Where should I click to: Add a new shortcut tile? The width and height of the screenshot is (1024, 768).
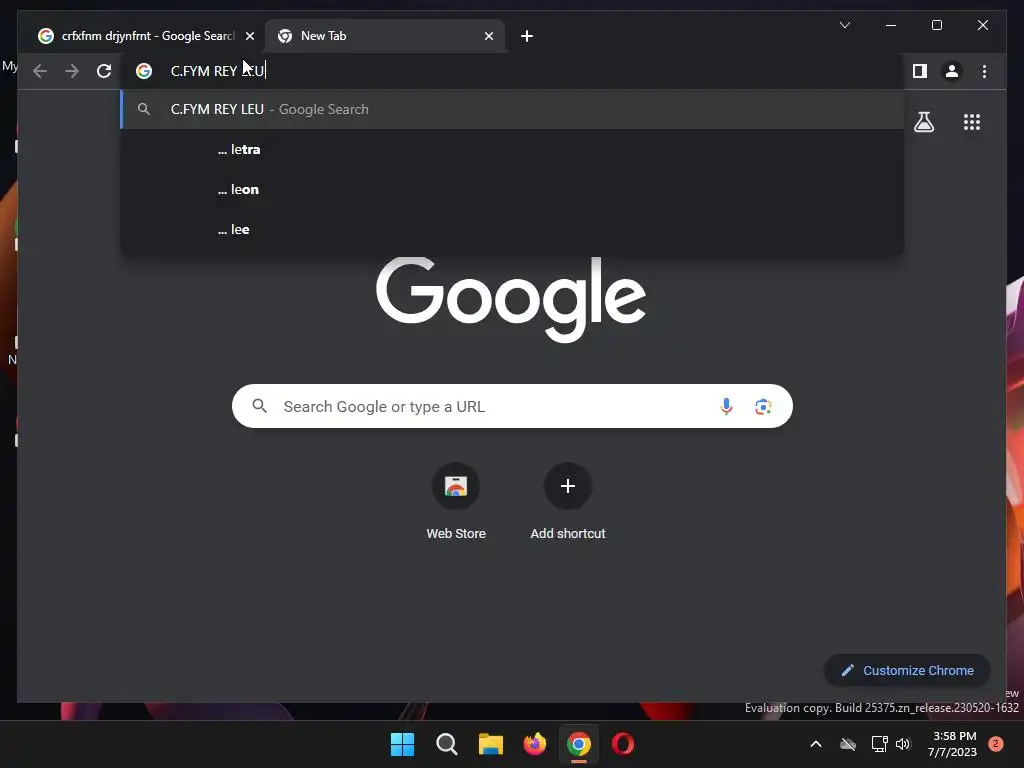tap(568, 502)
